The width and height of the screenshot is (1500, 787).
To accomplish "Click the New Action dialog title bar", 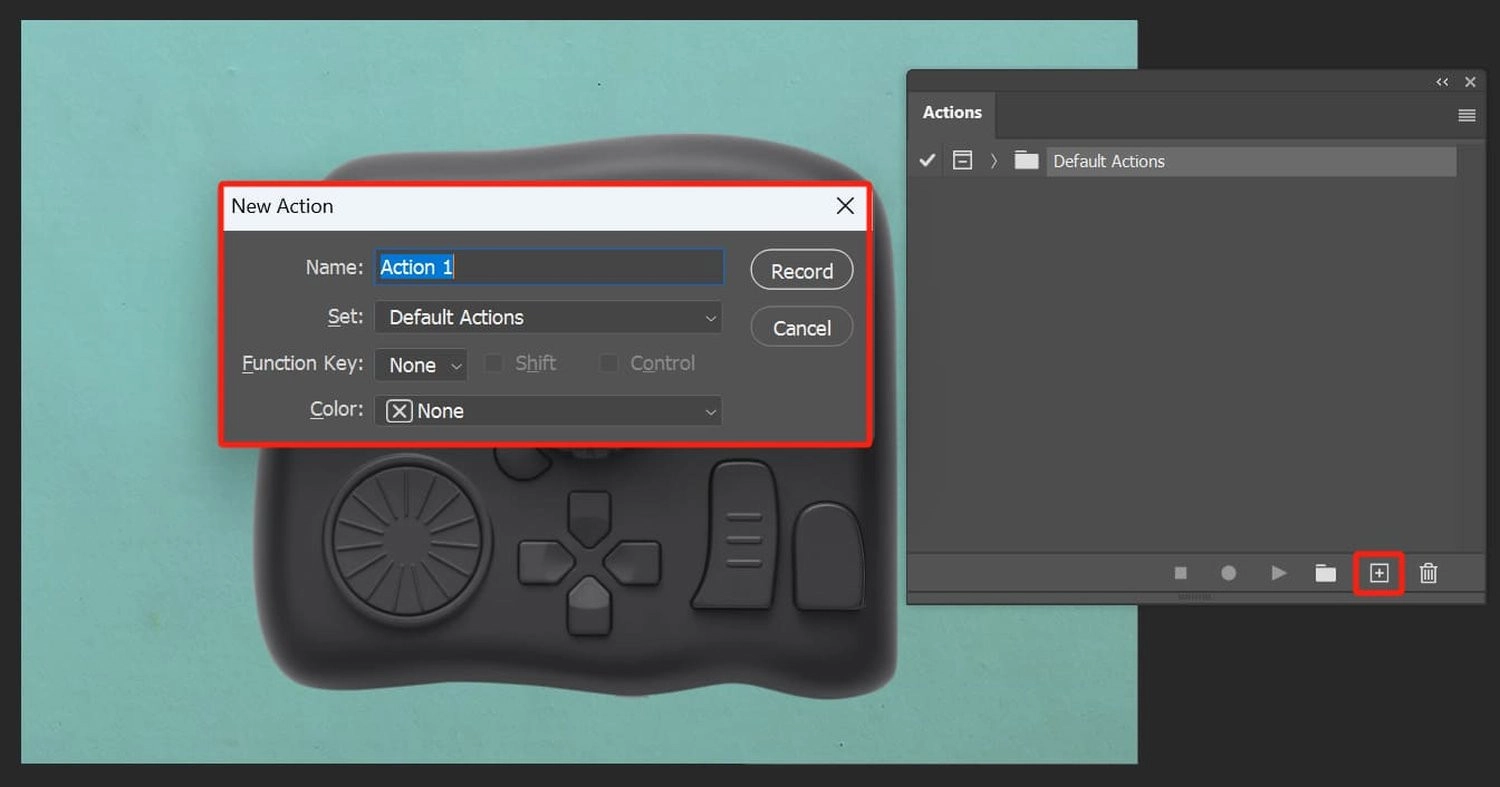I will click(x=545, y=206).
